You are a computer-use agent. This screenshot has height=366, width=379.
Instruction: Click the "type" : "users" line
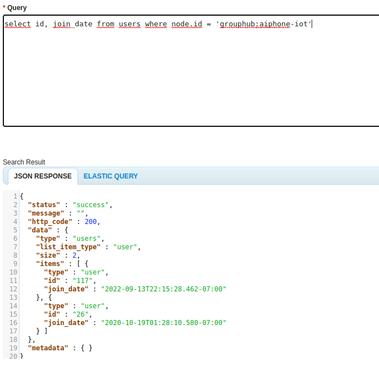coord(70,238)
